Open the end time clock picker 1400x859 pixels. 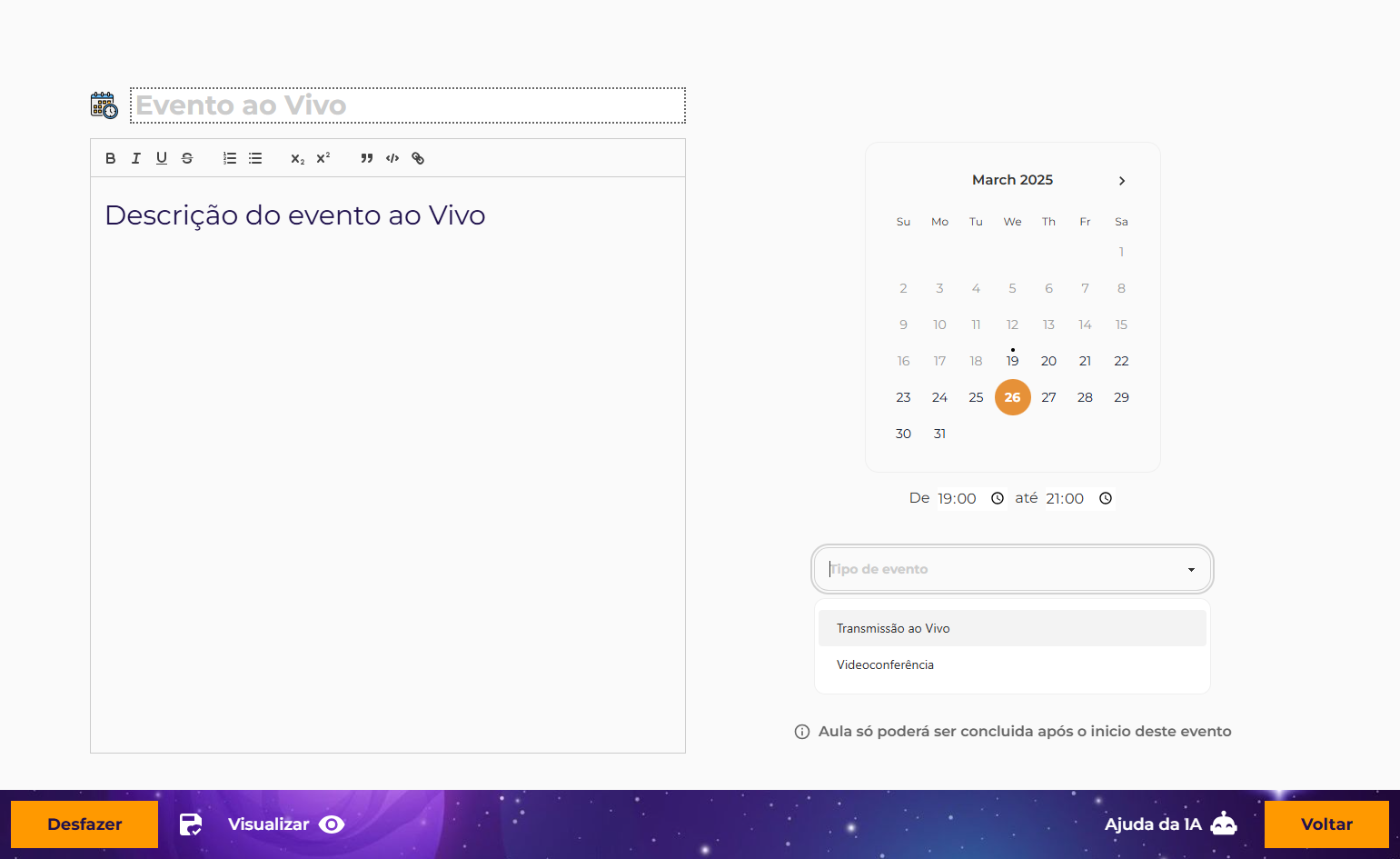coord(1106,498)
